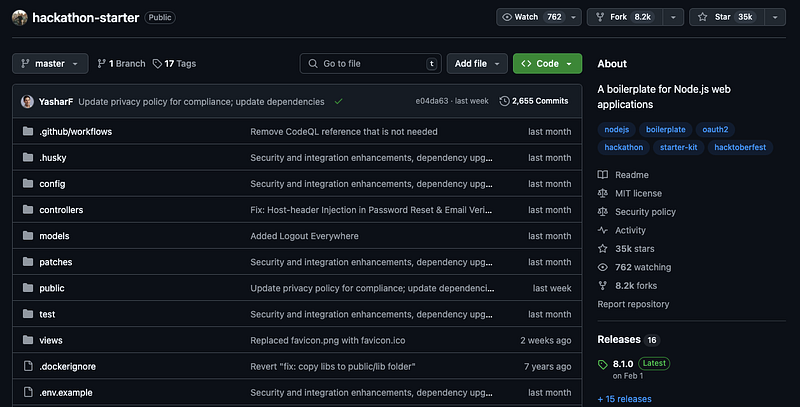The image size is (800, 407).
Task: Click the Report repository link
Action: 633,304
